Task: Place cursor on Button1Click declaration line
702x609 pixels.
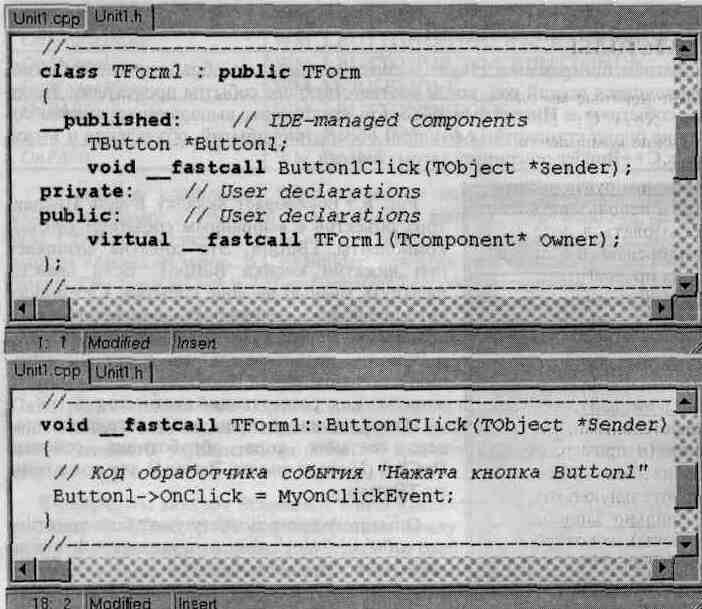Action: pos(359,168)
